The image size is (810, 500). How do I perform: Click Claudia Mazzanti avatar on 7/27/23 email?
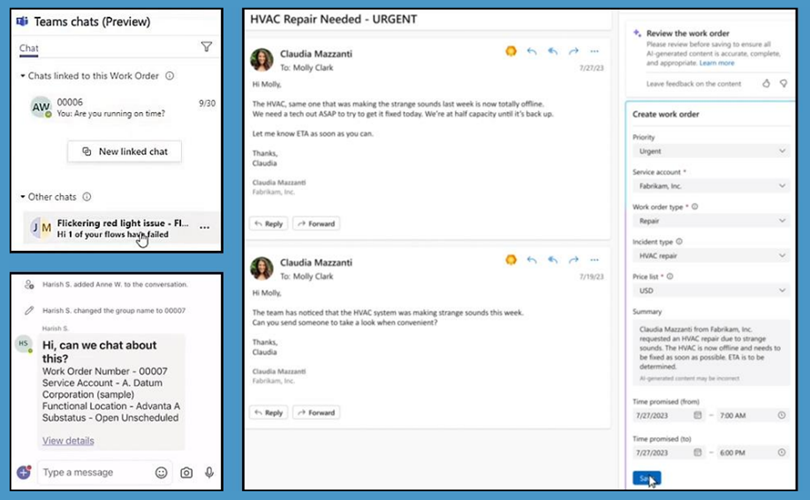(262, 59)
